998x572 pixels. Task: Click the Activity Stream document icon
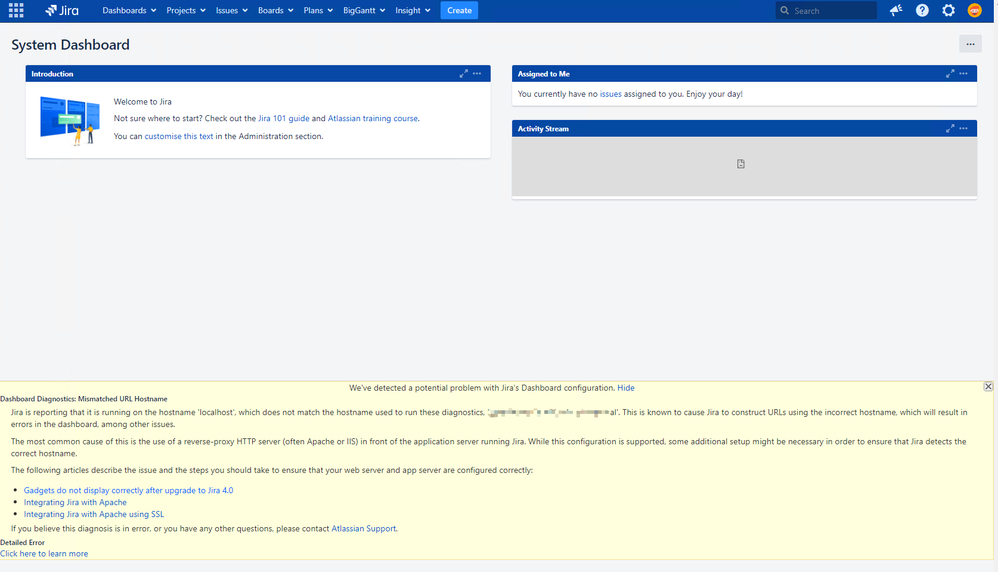pyautogui.click(x=741, y=164)
